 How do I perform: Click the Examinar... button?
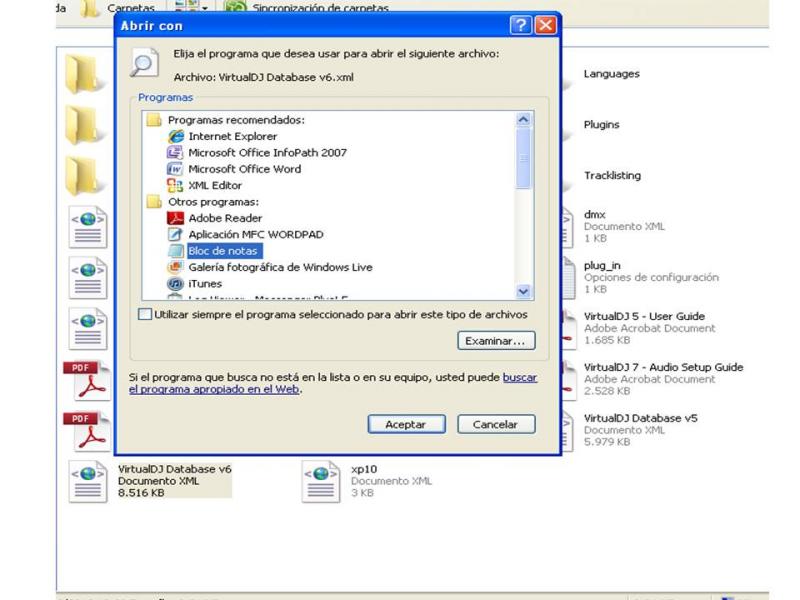tap(496, 341)
